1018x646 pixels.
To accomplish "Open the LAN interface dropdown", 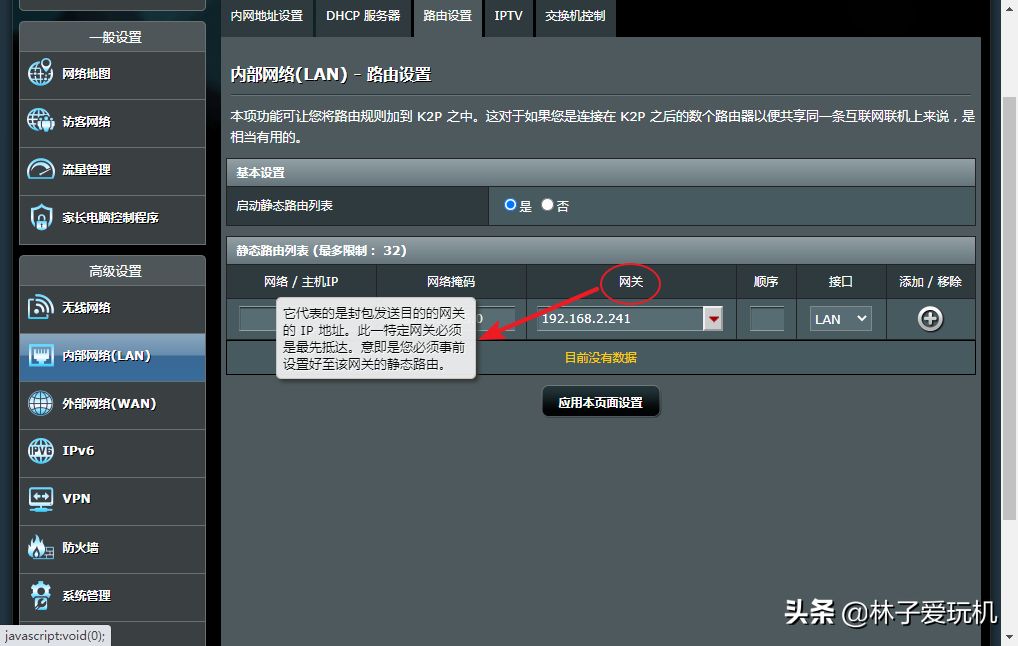I will tap(840, 319).
